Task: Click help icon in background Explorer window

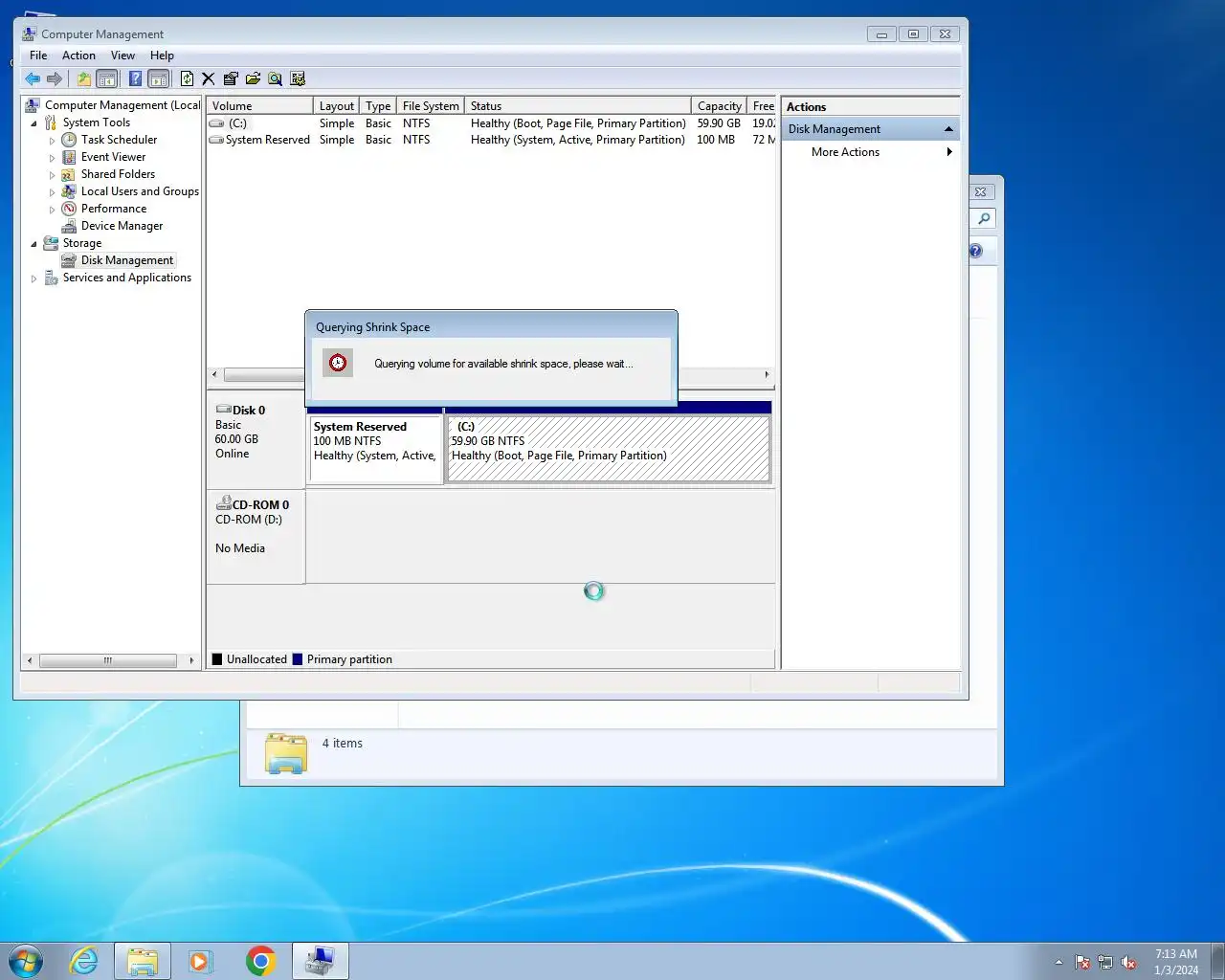Action: pyautogui.click(x=975, y=251)
